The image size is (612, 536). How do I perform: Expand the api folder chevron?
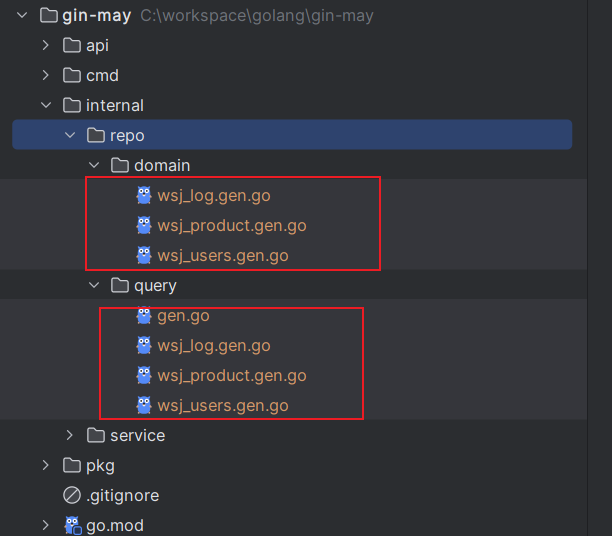(45, 45)
